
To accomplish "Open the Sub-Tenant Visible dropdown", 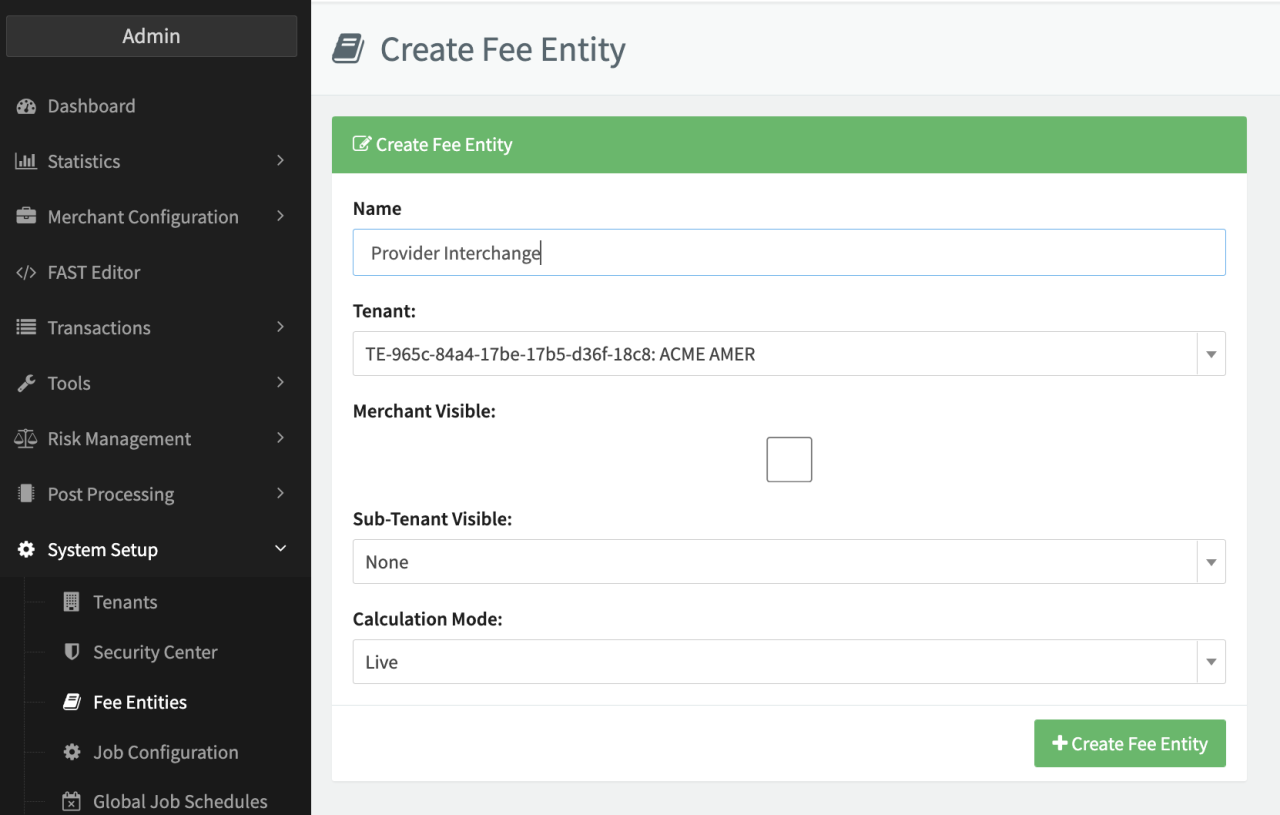I will [x=788, y=562].
